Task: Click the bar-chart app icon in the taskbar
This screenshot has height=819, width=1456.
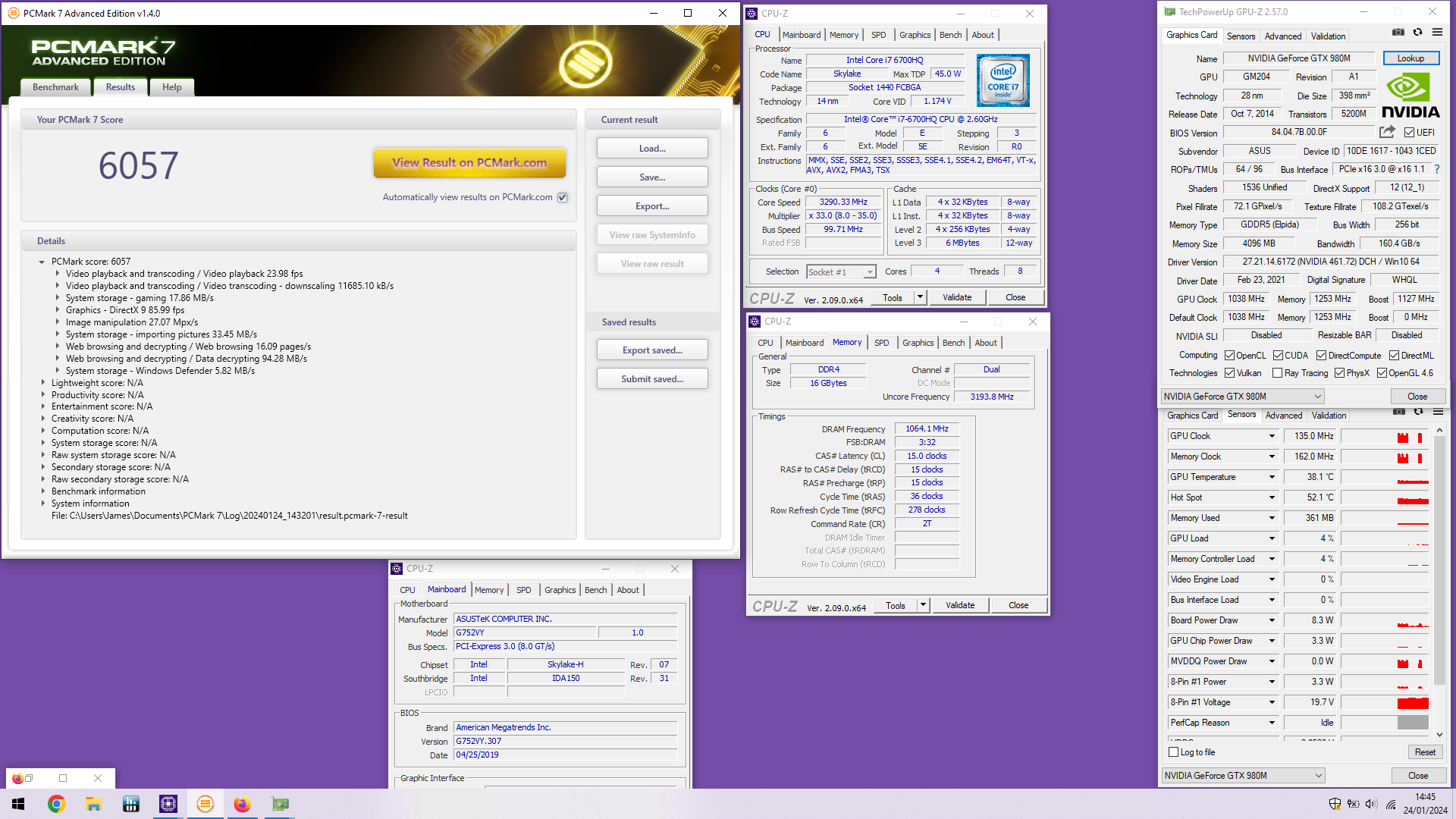Action: tap(130, 804)
